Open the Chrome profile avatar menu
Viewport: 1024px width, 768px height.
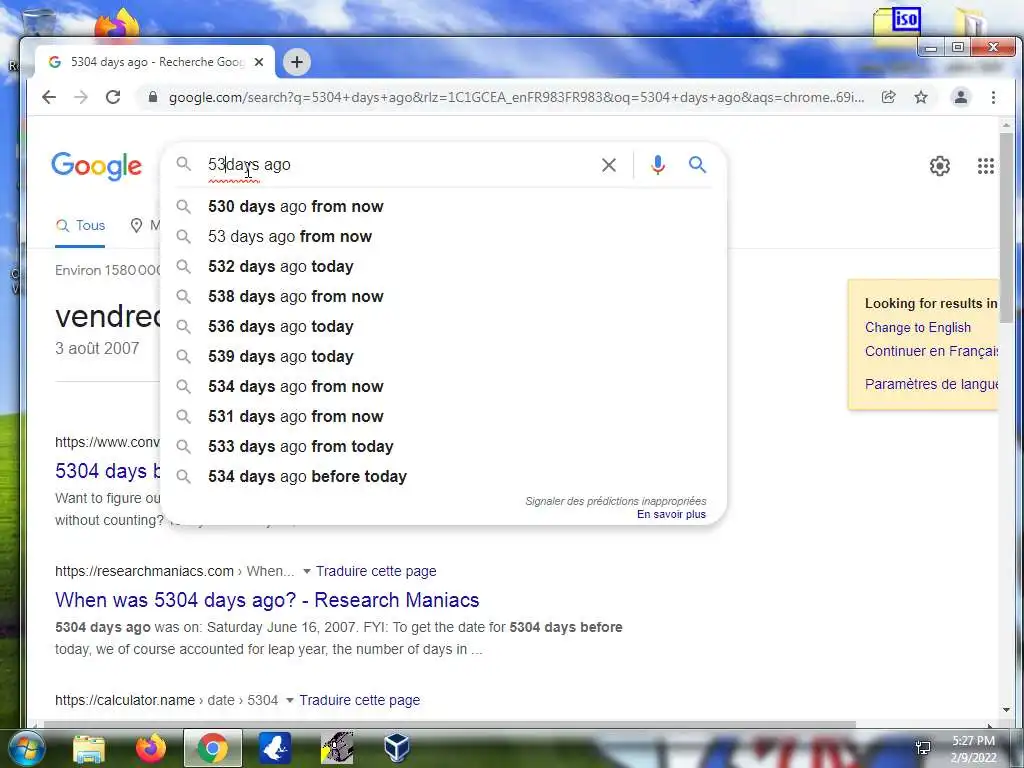pos(961,97)
